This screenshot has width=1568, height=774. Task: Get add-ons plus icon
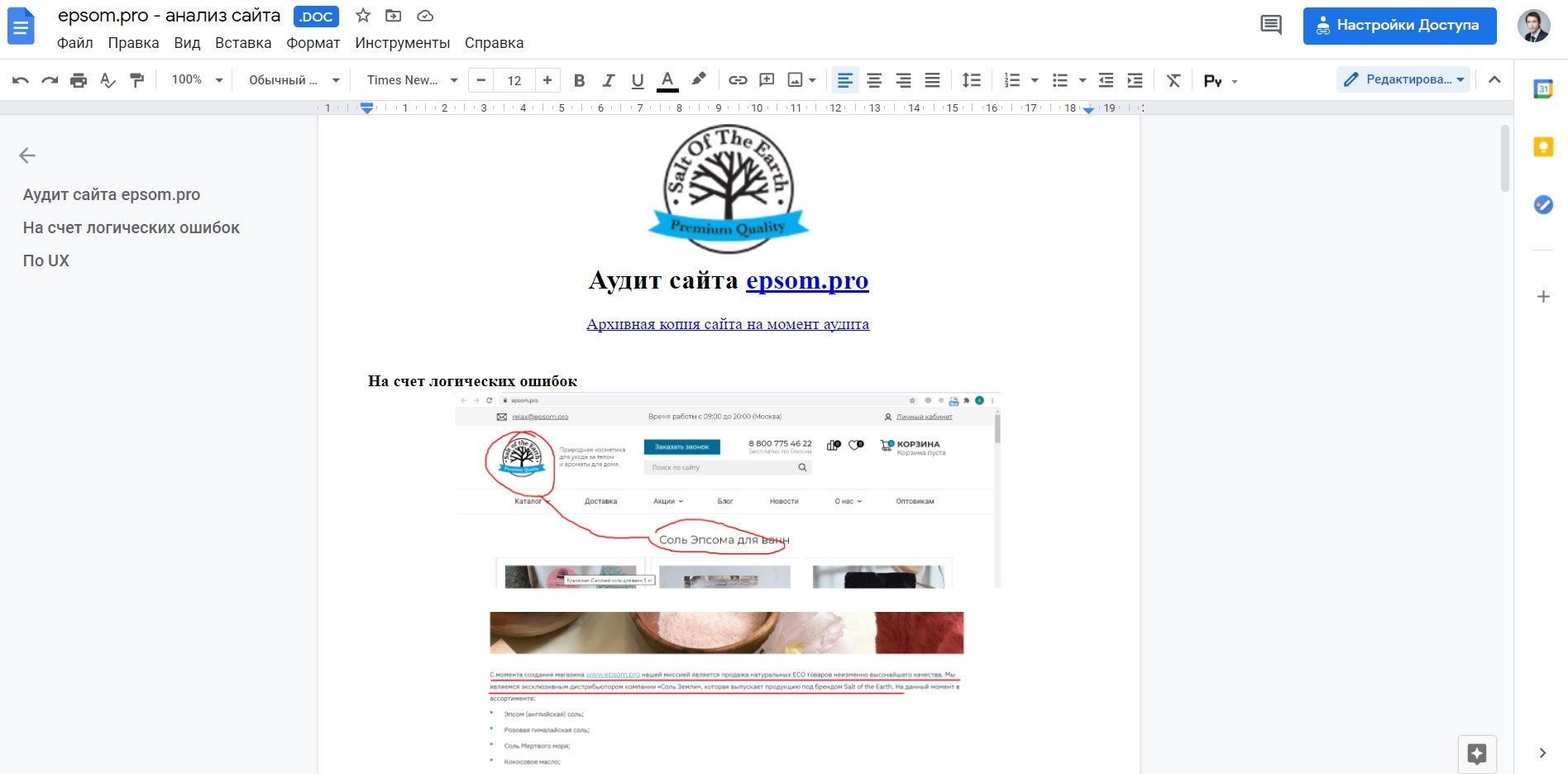coord(1543,297)
